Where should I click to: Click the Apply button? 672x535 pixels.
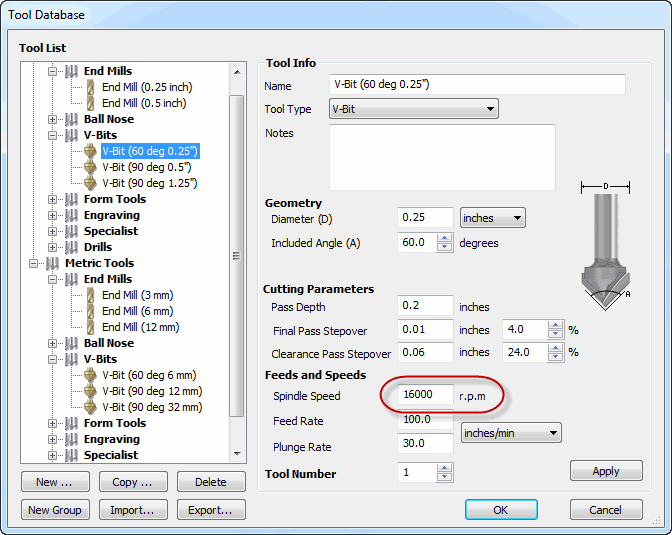[605, 471]
